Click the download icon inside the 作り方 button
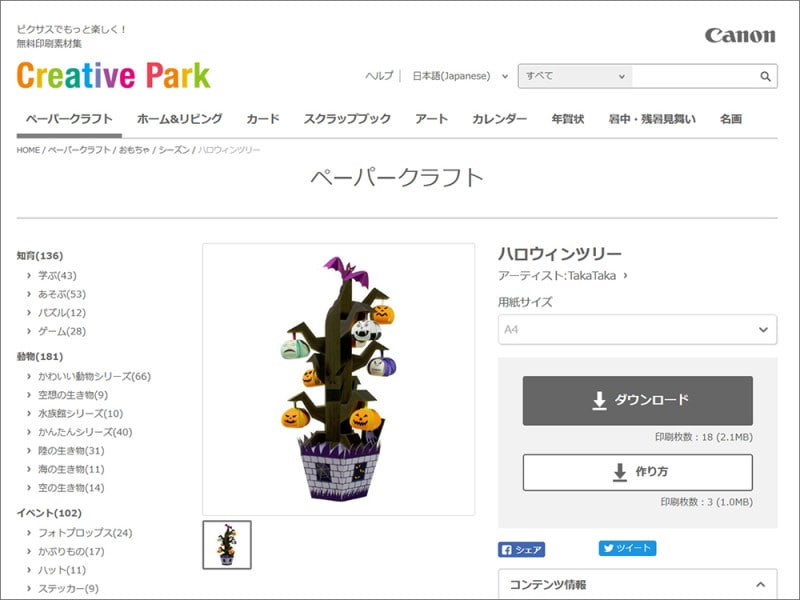Screen dimensions: 800x600 (x=618, y=474)
